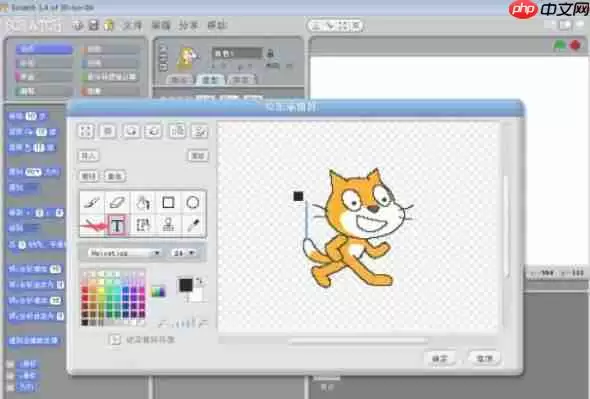The height and width of the screenshot is (399, 590).
Task: Switch to full stage view mode
Action: coord(565,25)
